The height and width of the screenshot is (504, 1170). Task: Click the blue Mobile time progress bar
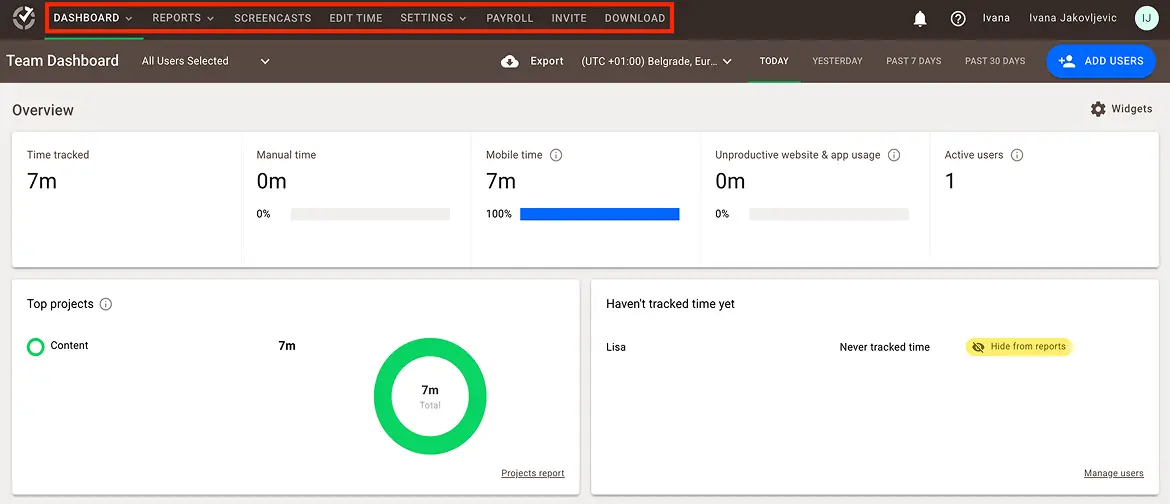pyautogui.click(x=599, y=214)
